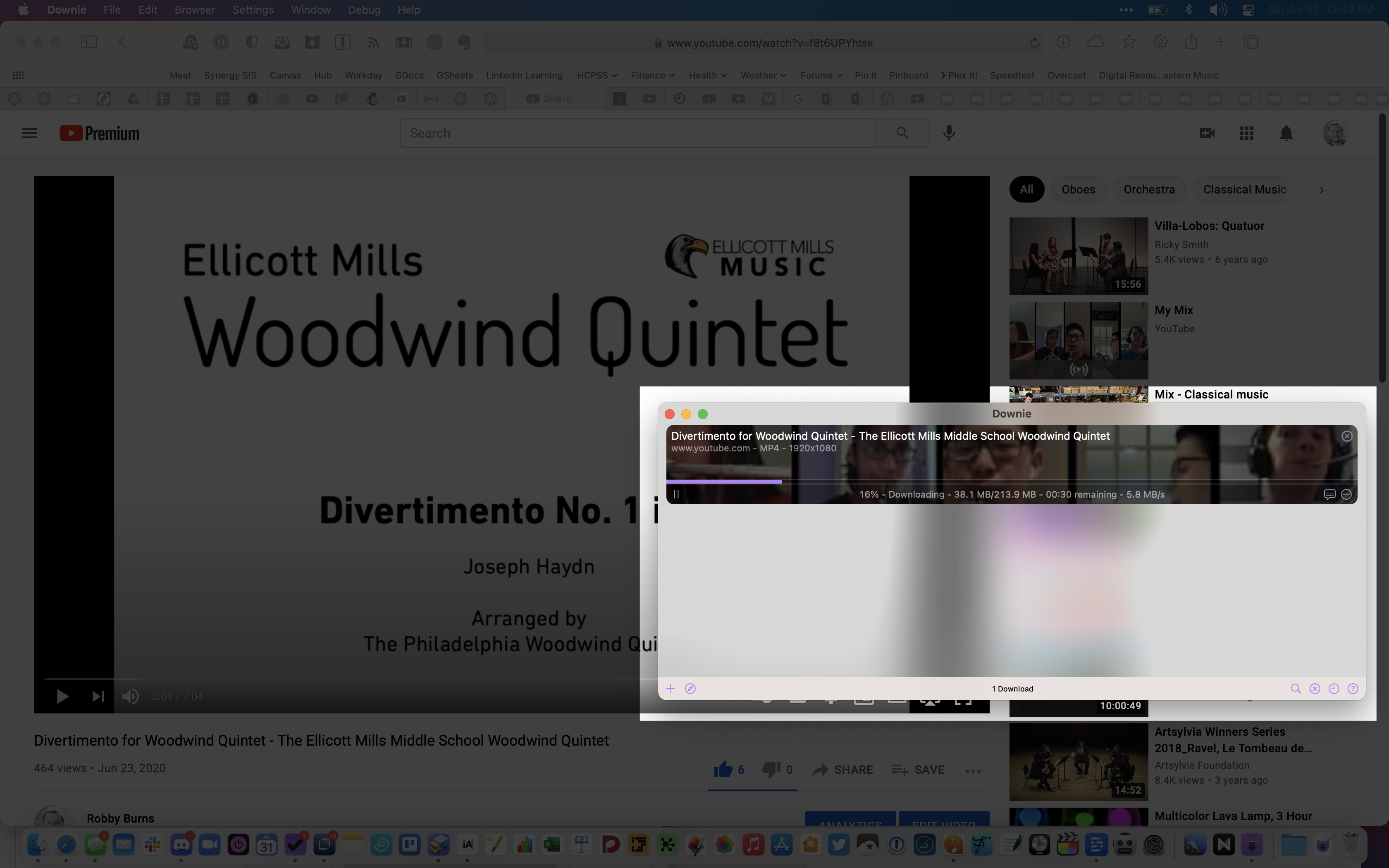Open Artsylvia Winners Series video title
Viewport: 1389px width, 868px height.
pyautogui.click(x=1233, y=740)
